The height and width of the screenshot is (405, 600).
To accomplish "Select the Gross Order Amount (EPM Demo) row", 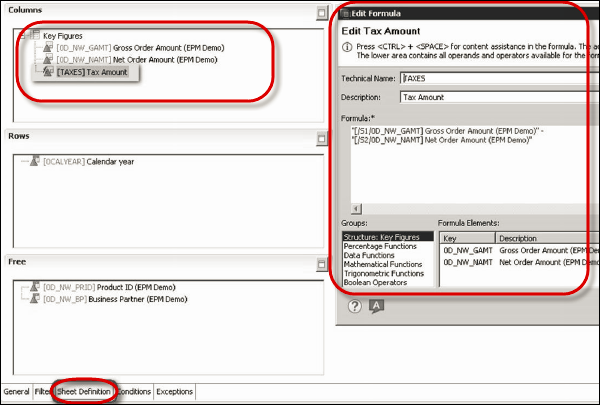I will [x=140, y=48].
